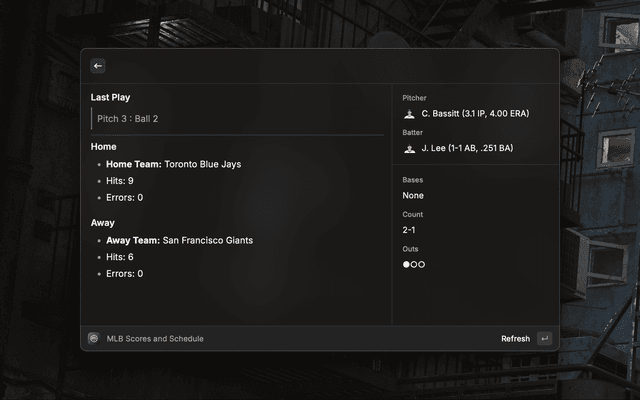The height and width of the screenshot is (400, 640).
Task: Select San Francisco Giants away team entry
Action: coord(180,240)
